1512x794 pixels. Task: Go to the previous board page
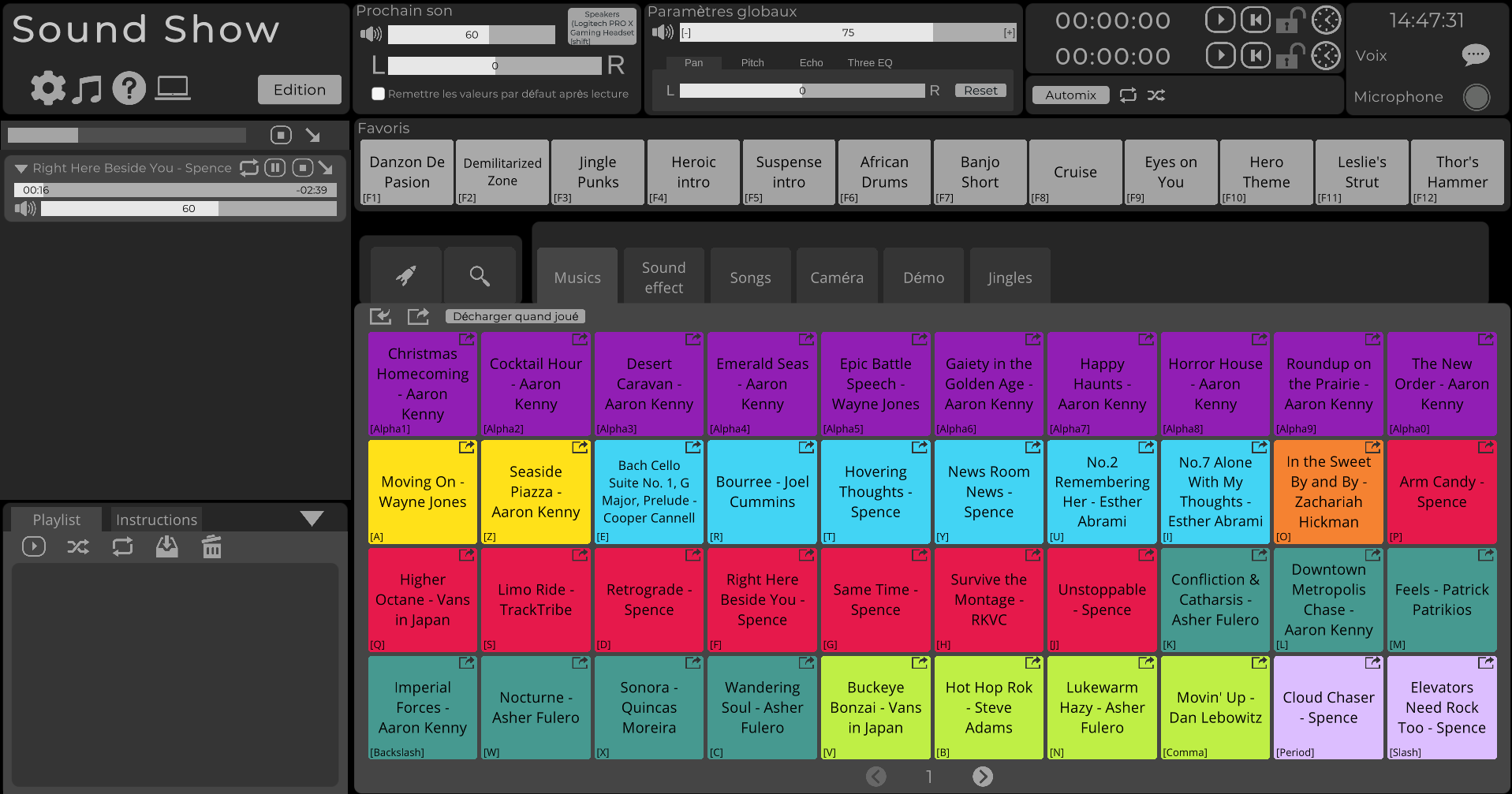click(x=876, y=777)
